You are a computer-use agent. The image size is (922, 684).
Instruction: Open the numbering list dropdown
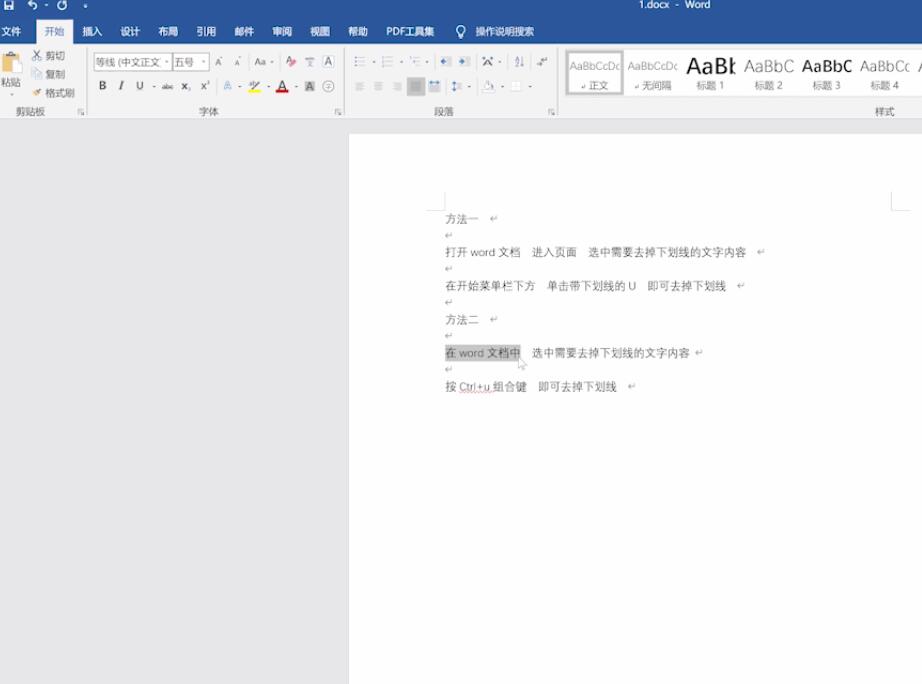click(401, 62)
